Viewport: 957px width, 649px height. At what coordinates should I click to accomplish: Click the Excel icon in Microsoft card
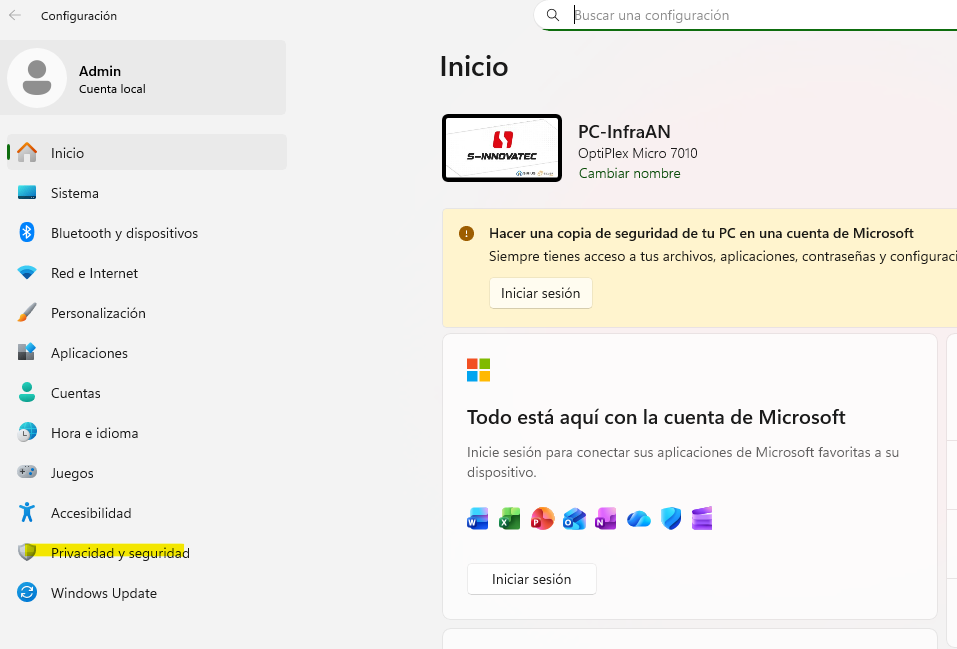point(510,519)
